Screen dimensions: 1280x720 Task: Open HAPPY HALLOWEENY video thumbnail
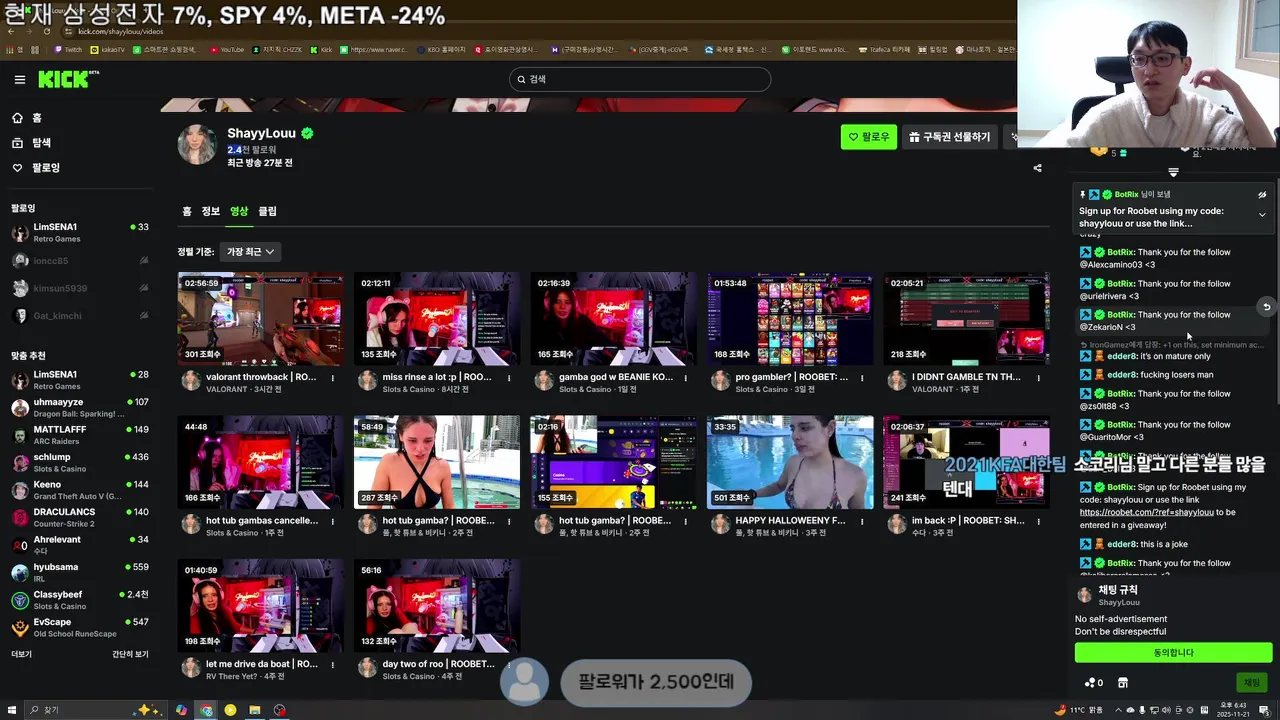(790, 462)
